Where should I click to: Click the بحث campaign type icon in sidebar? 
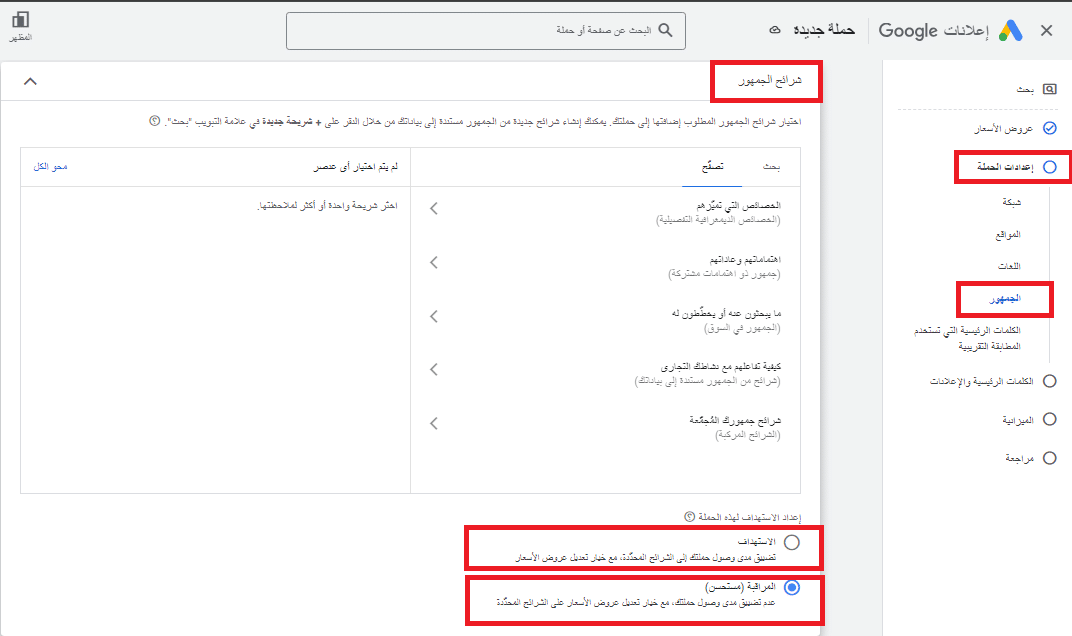tap(1049, 89)
